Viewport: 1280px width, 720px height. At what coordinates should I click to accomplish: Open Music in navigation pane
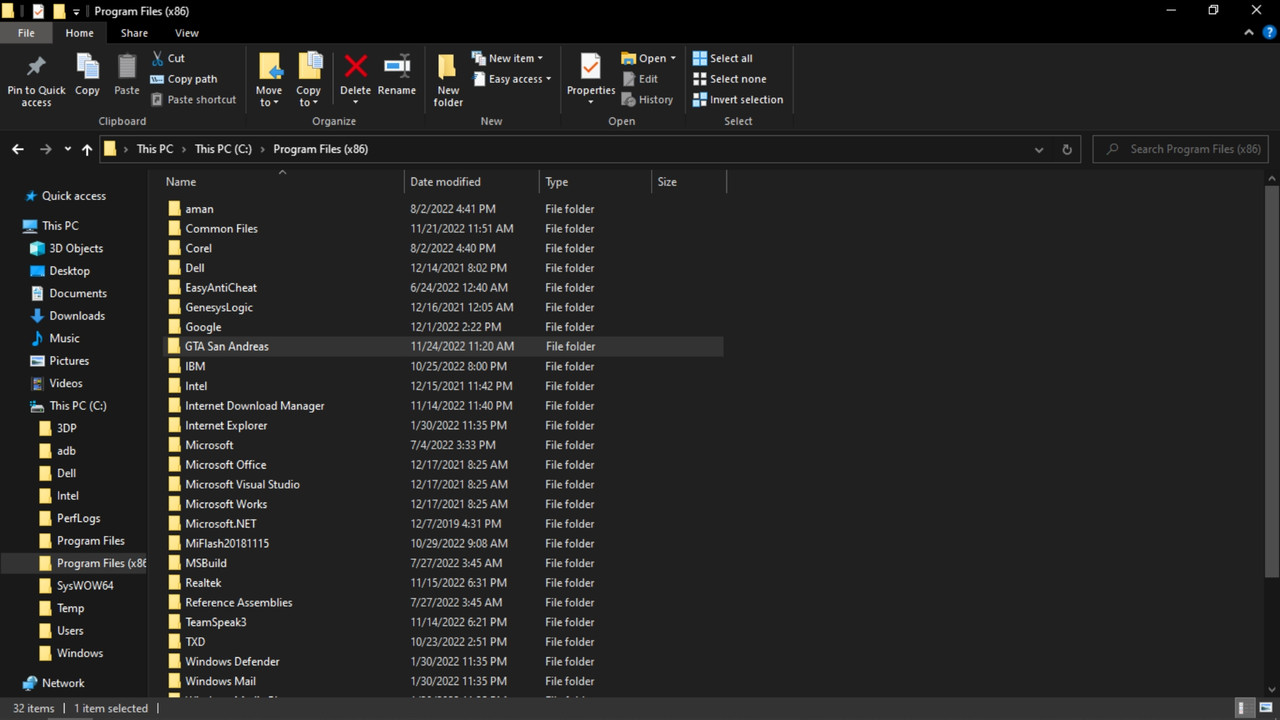(x=64, y=338)
